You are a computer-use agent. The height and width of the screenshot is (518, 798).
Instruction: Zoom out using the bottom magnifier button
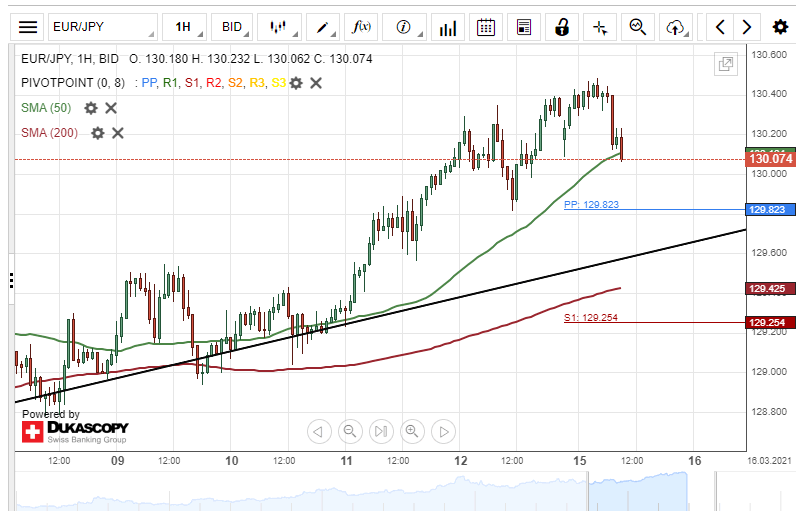[x=350, y=432]
